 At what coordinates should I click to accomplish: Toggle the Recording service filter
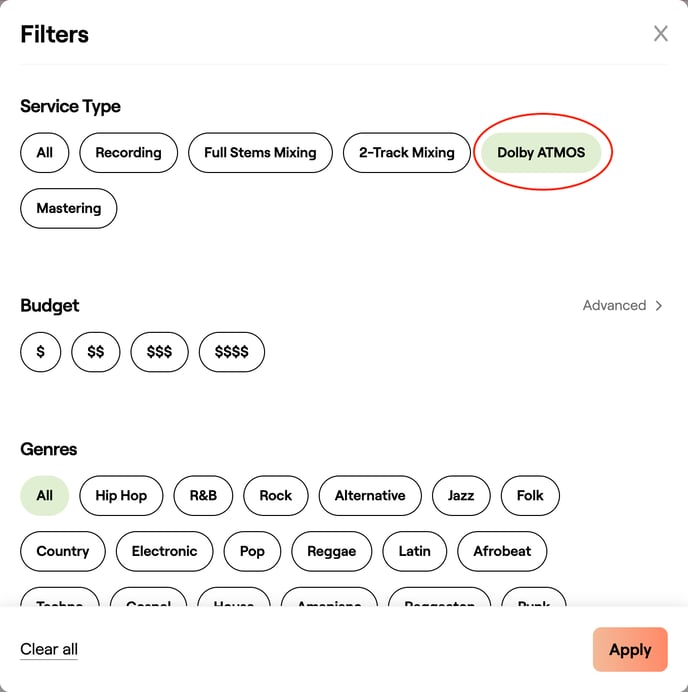click(x=128, y=153)
